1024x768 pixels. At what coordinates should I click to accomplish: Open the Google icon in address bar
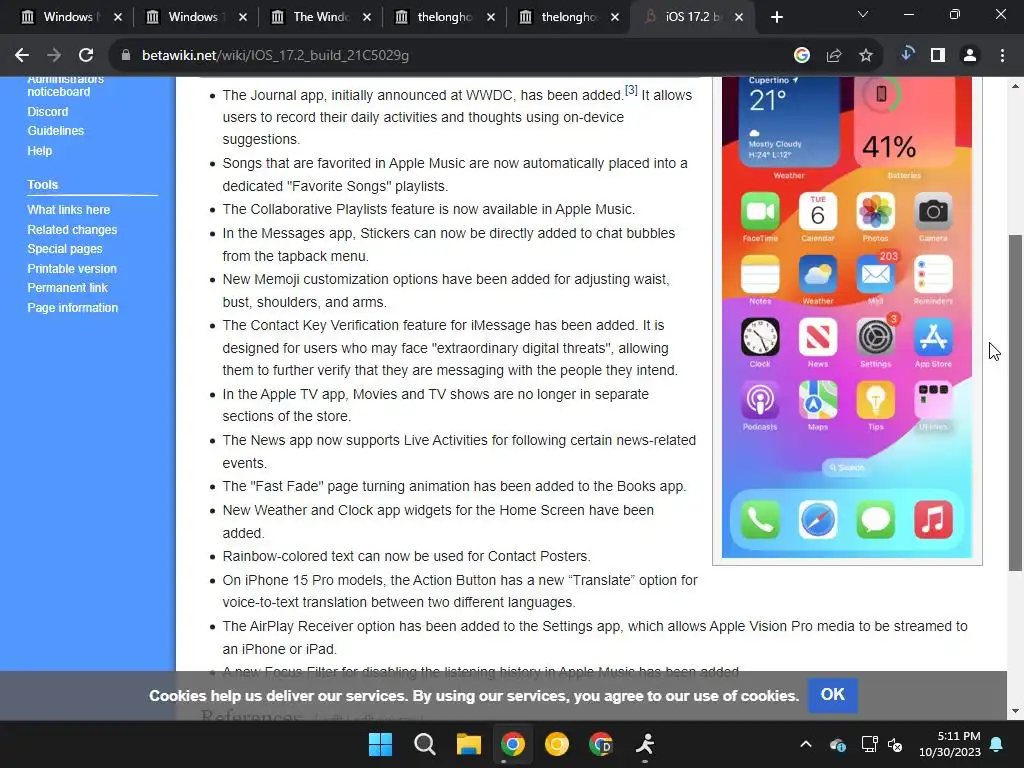point(802,56)
